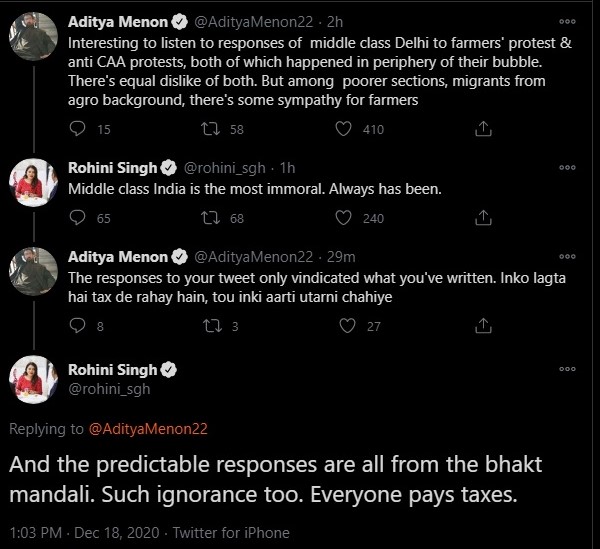
Task: Open more options on Rohini Singh's 1h tweet
Action: (x=568, y=167)
